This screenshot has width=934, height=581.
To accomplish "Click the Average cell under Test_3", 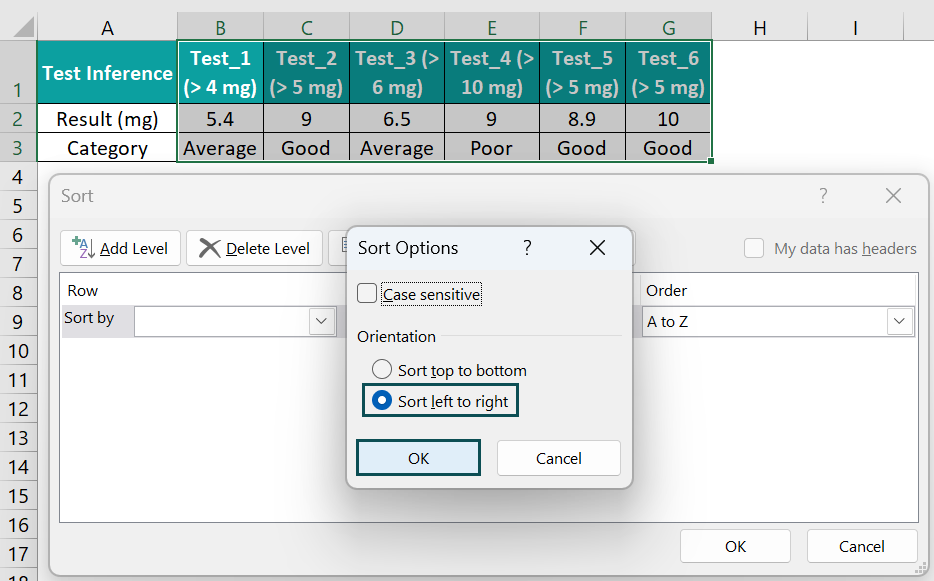I will tap(397, 147).
